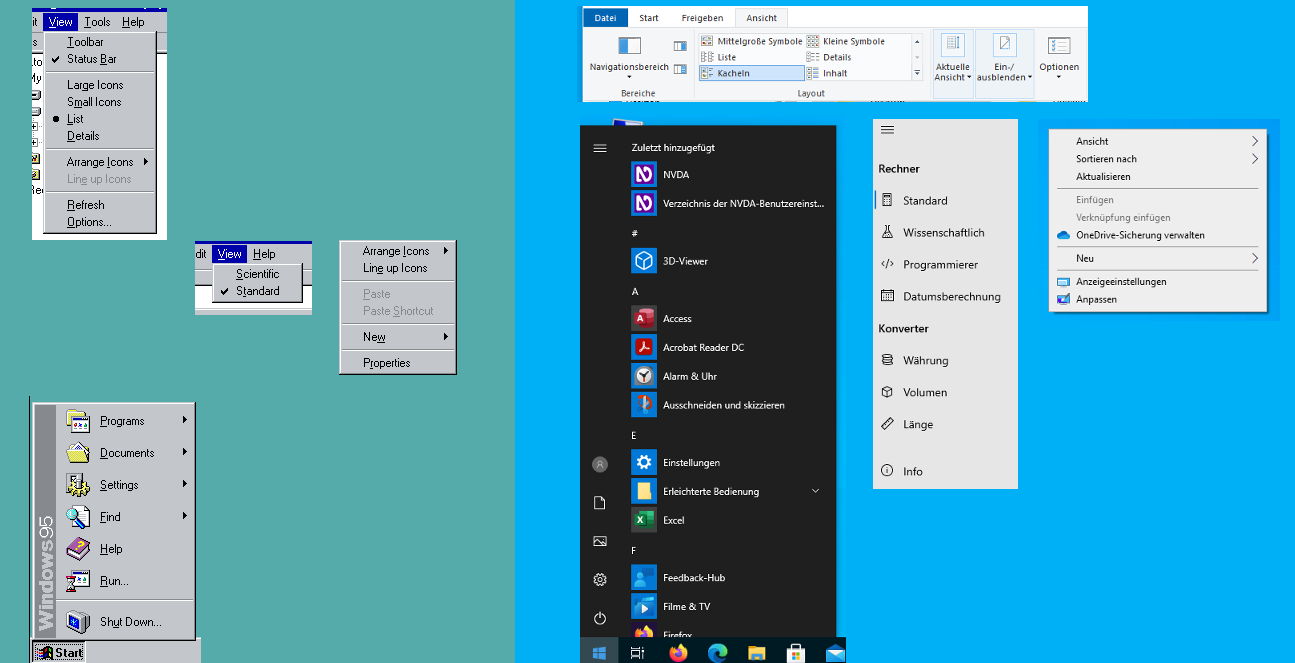Click the Shut Down icon in Windows 95 Start menu
The image size is (1295, 663).
point(78,621)
